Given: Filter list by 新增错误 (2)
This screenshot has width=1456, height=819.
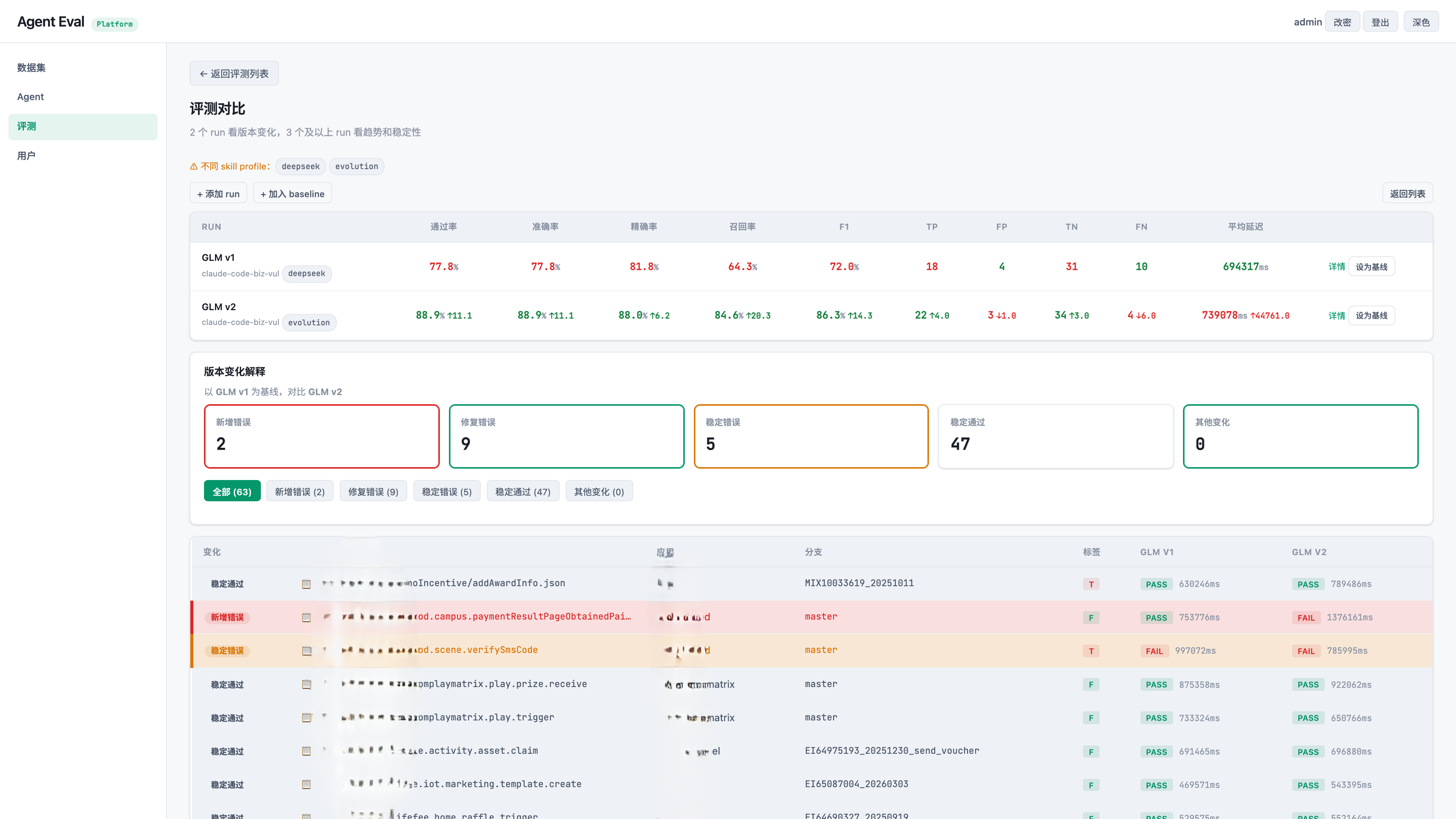Looking at the screenshot, I should (x=300, y=491).
